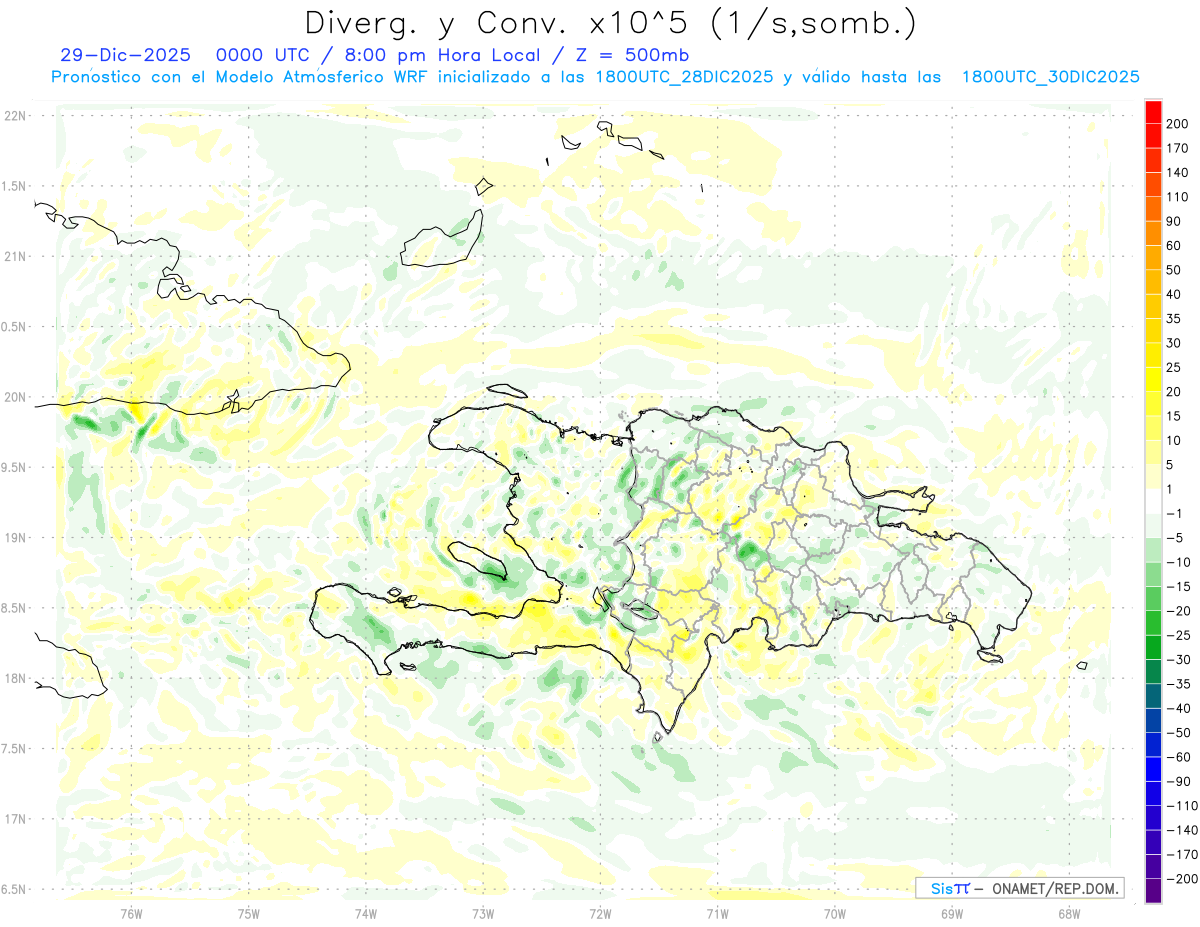Click the orange swatch between 90 and 60

(1154, 233)
